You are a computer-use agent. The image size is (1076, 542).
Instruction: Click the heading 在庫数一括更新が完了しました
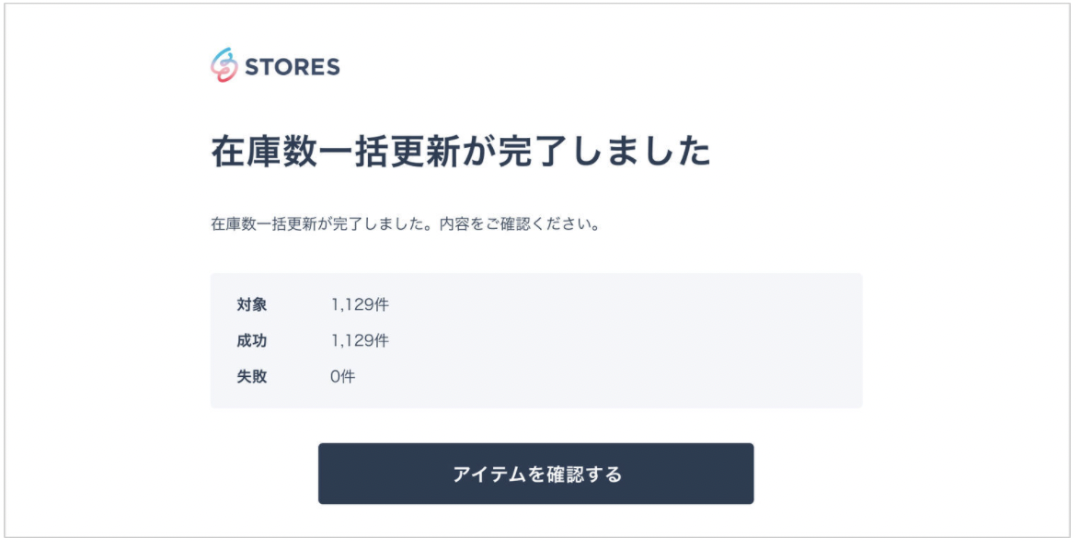pos(460,152)
